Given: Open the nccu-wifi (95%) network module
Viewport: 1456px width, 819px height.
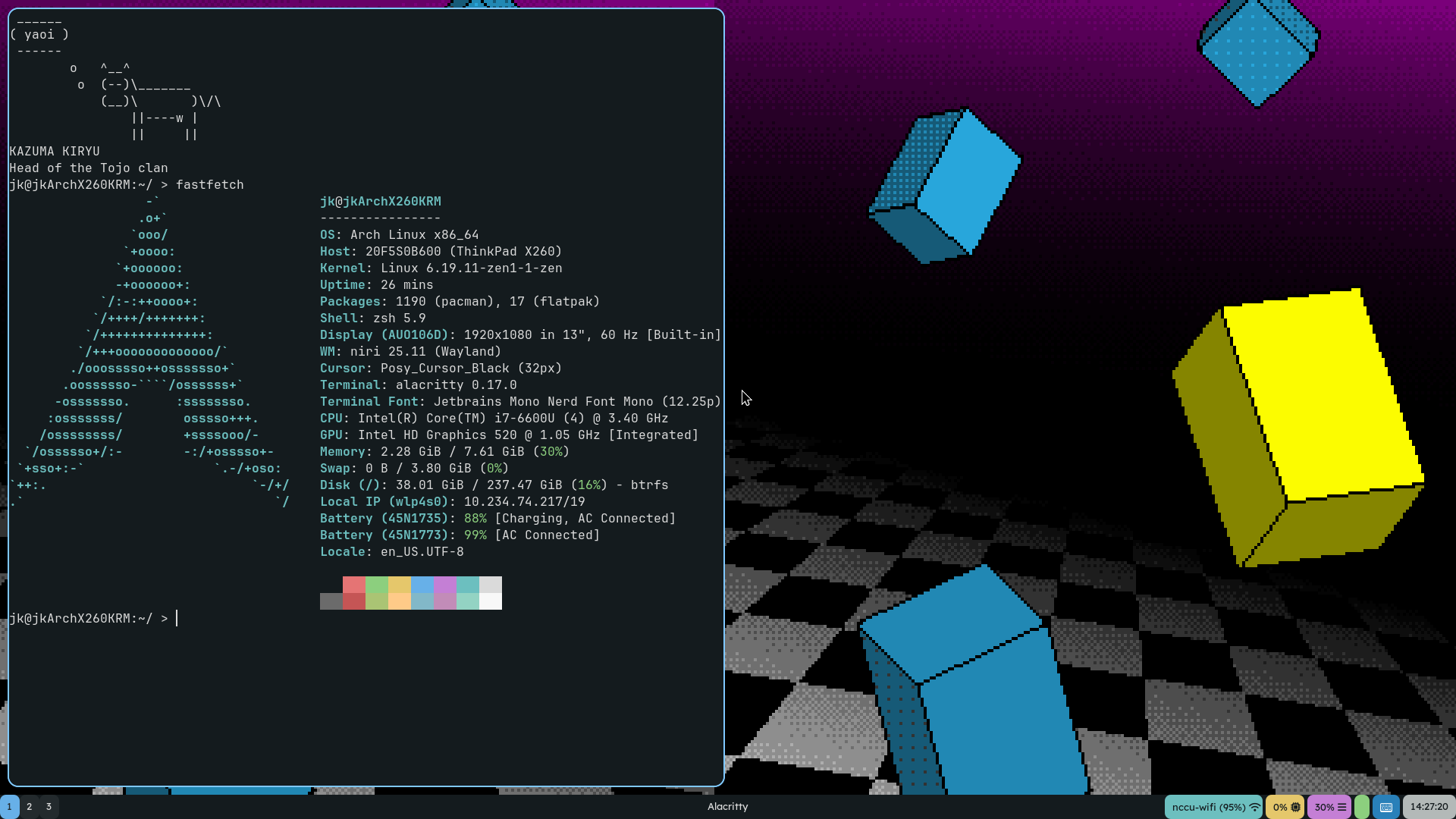Looking at the screenshot, I should pyautogui.click(x=1213, y=807).
